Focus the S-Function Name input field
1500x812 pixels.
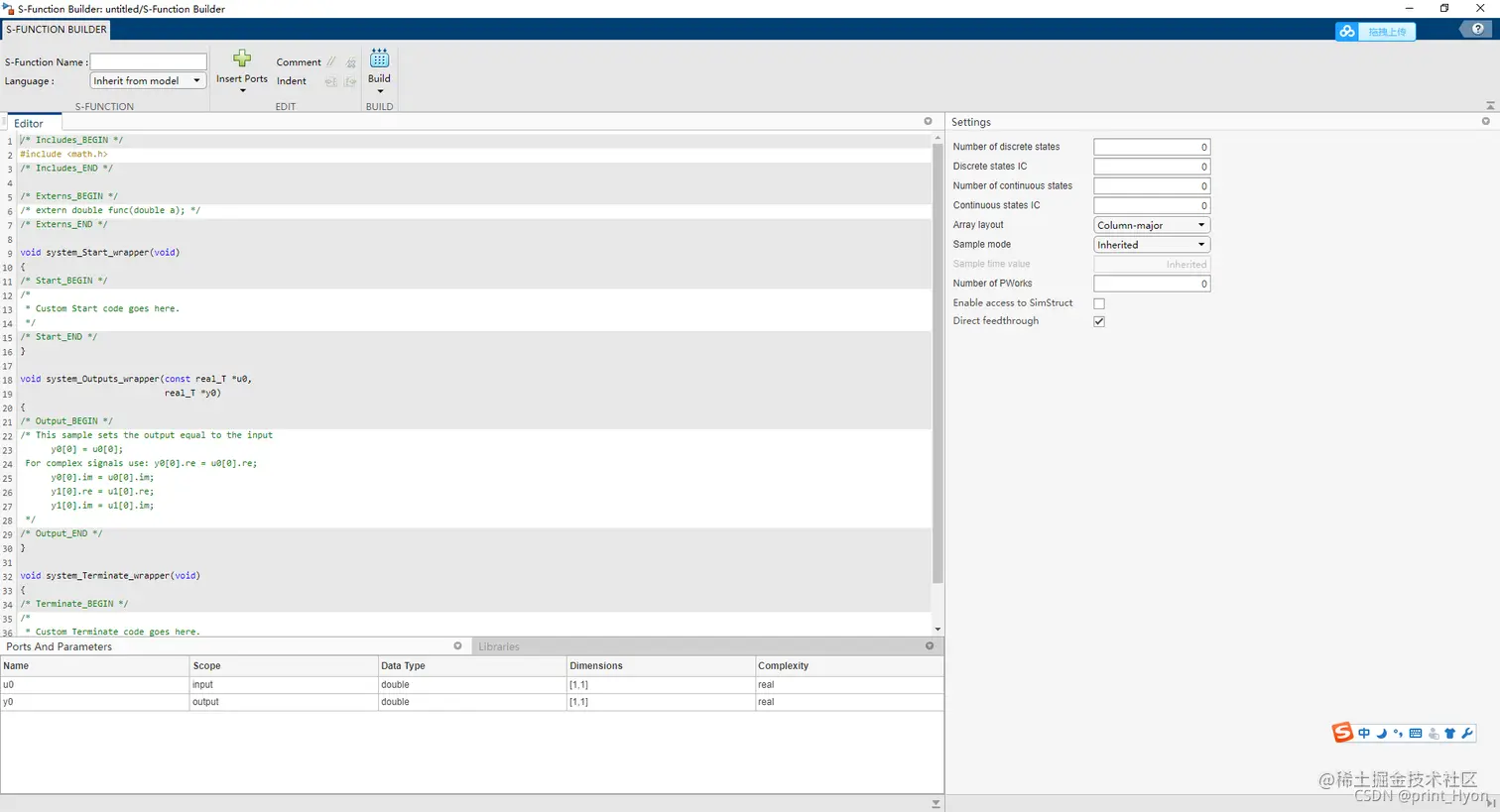pyautogui.click(x=149, y=61)
